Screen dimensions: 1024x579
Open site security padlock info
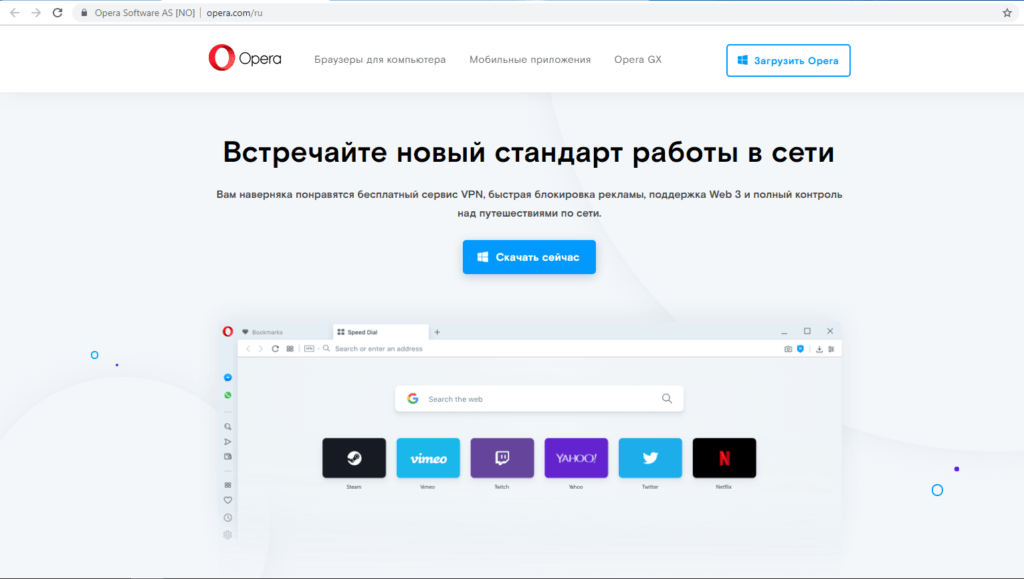point(84,12)
